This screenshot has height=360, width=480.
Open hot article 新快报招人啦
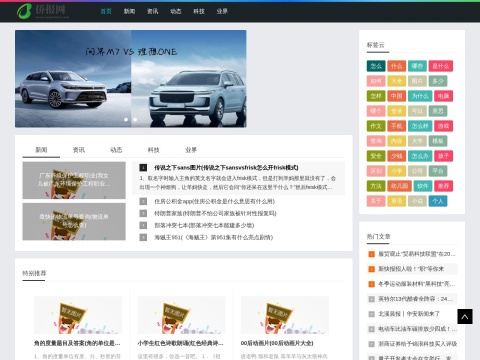point(412,269)
